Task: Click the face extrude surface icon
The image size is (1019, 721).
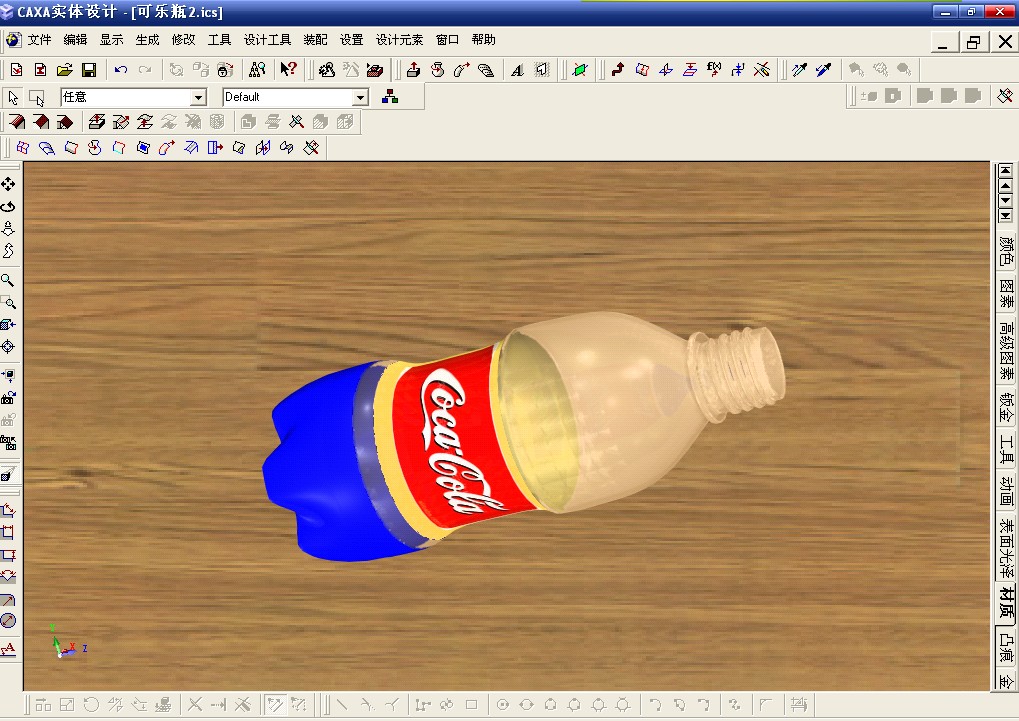Action: (97, 122)
